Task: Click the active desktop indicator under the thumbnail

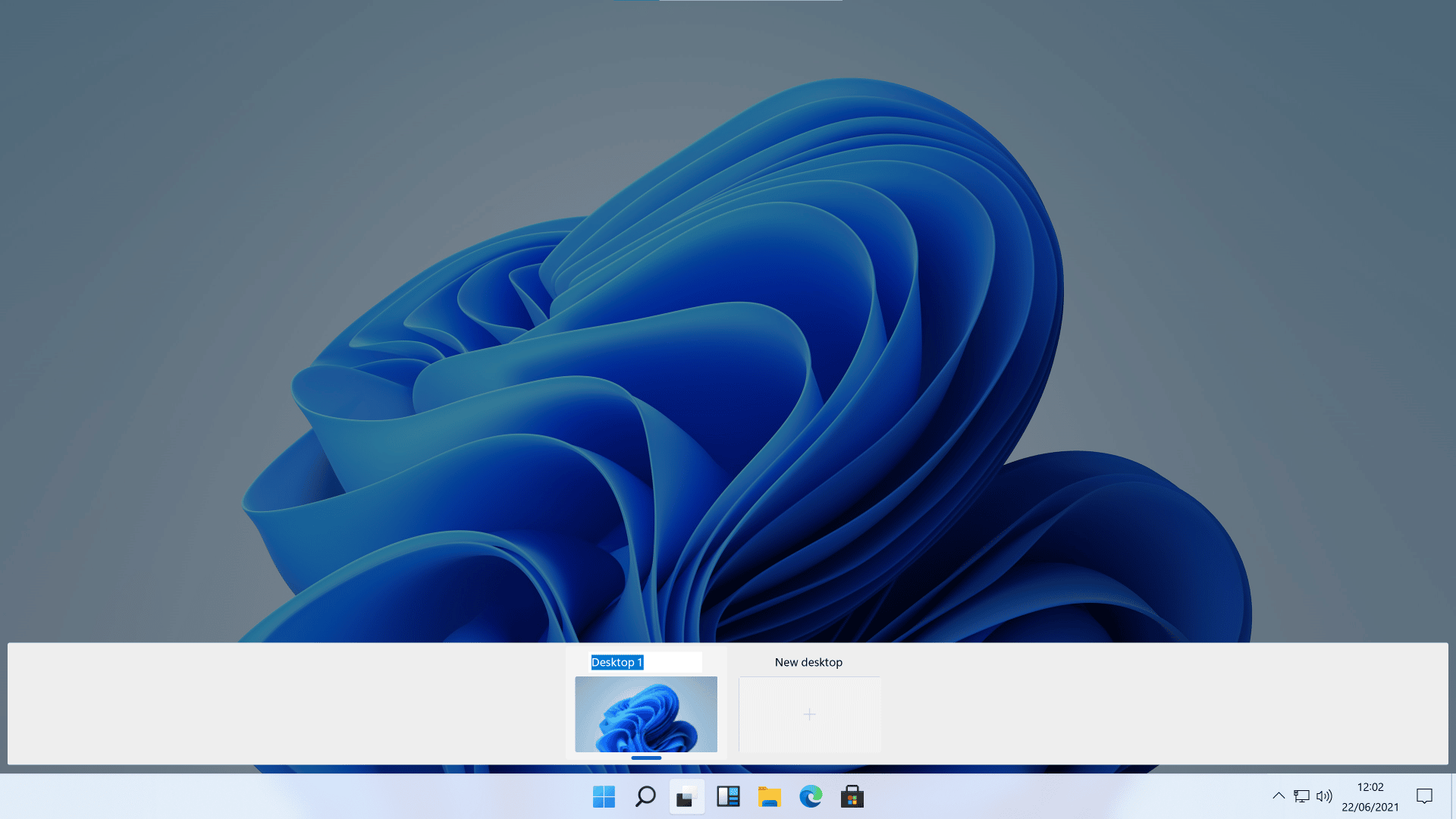Action: [646, 758]
